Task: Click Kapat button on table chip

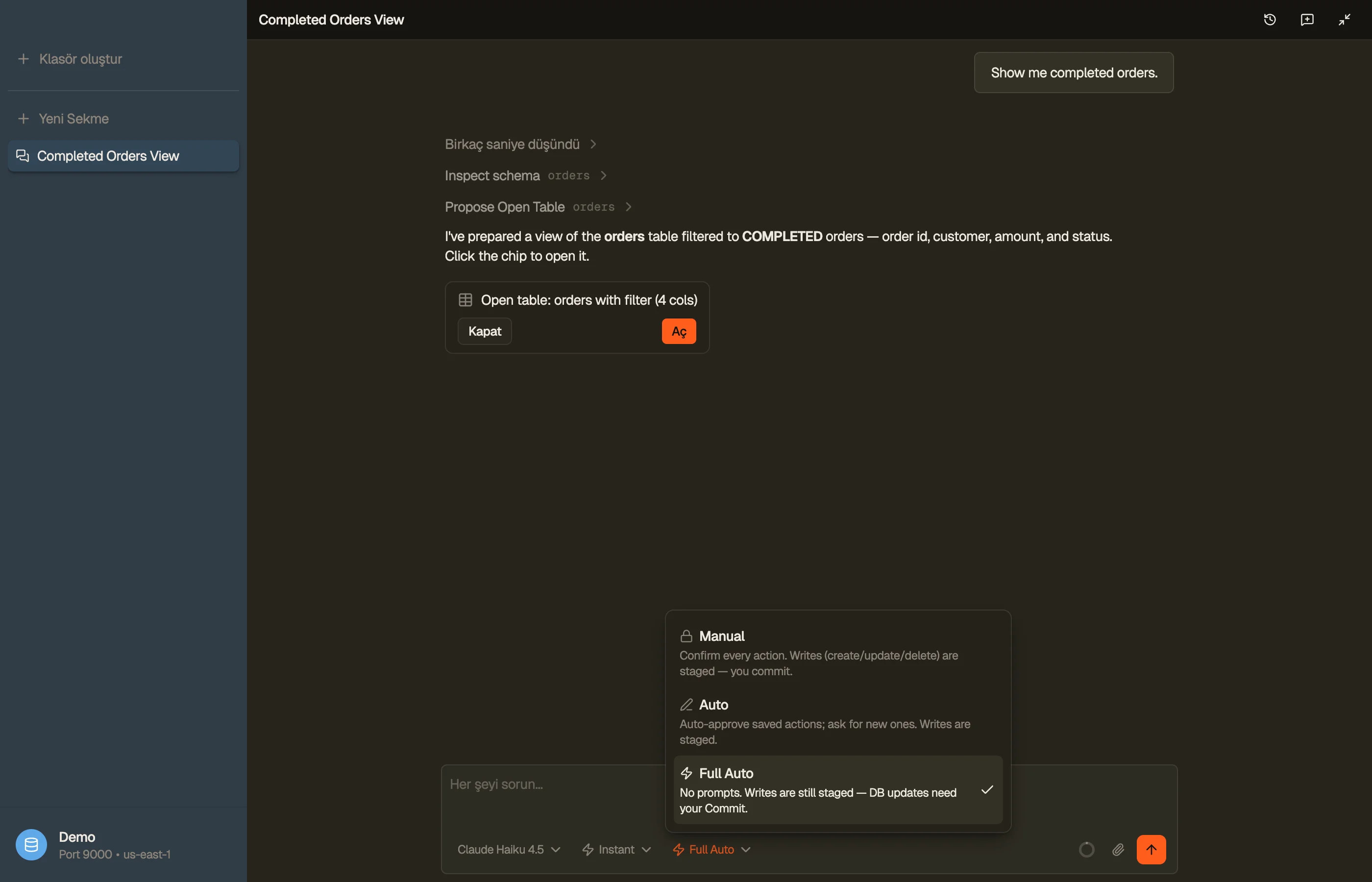Action: click(x=485, y=332)
